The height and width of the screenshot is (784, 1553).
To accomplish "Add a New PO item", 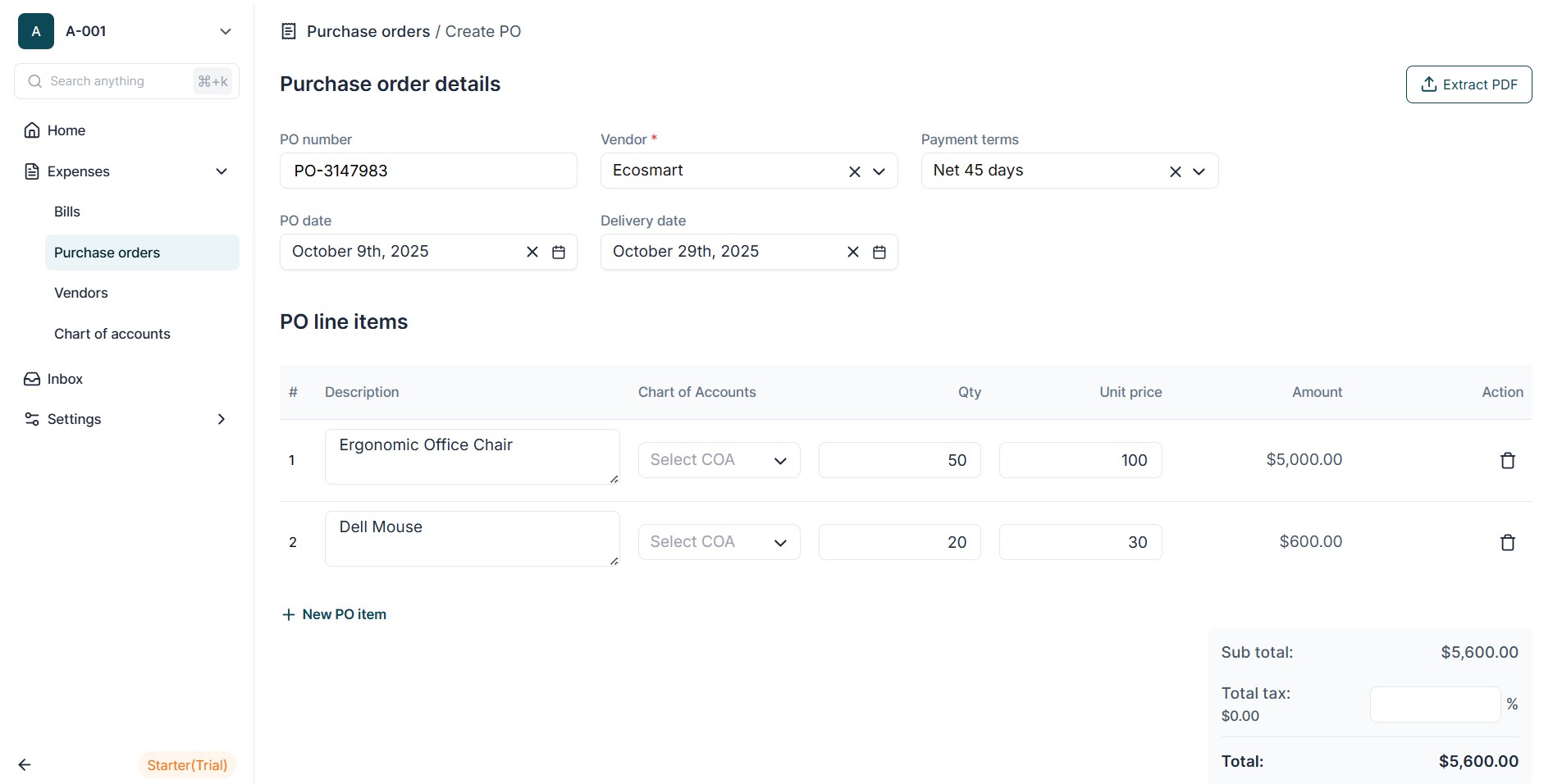I will (x=334, y=614).
